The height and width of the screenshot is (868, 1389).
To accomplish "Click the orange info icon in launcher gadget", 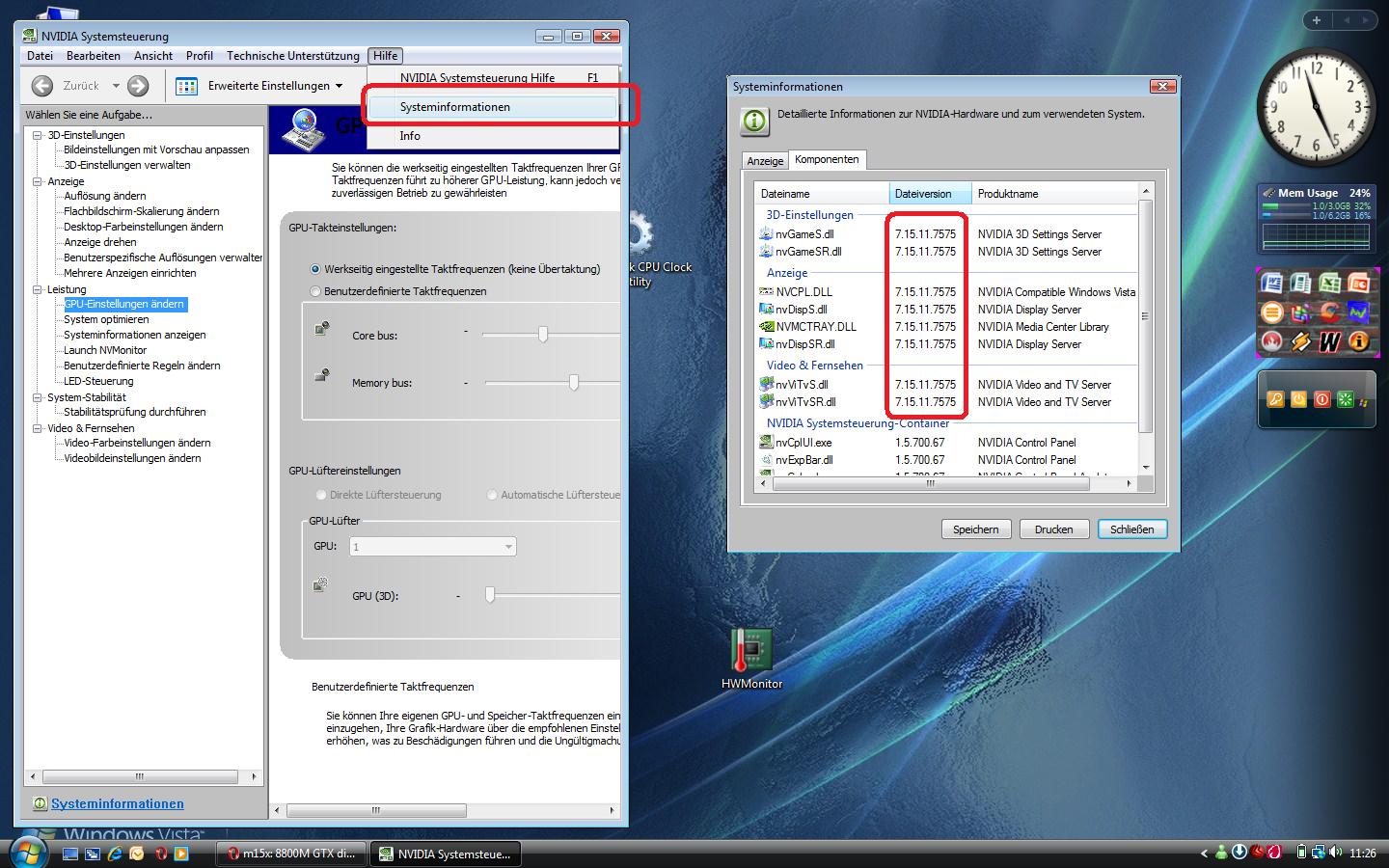I will (x=1358, y=341).
